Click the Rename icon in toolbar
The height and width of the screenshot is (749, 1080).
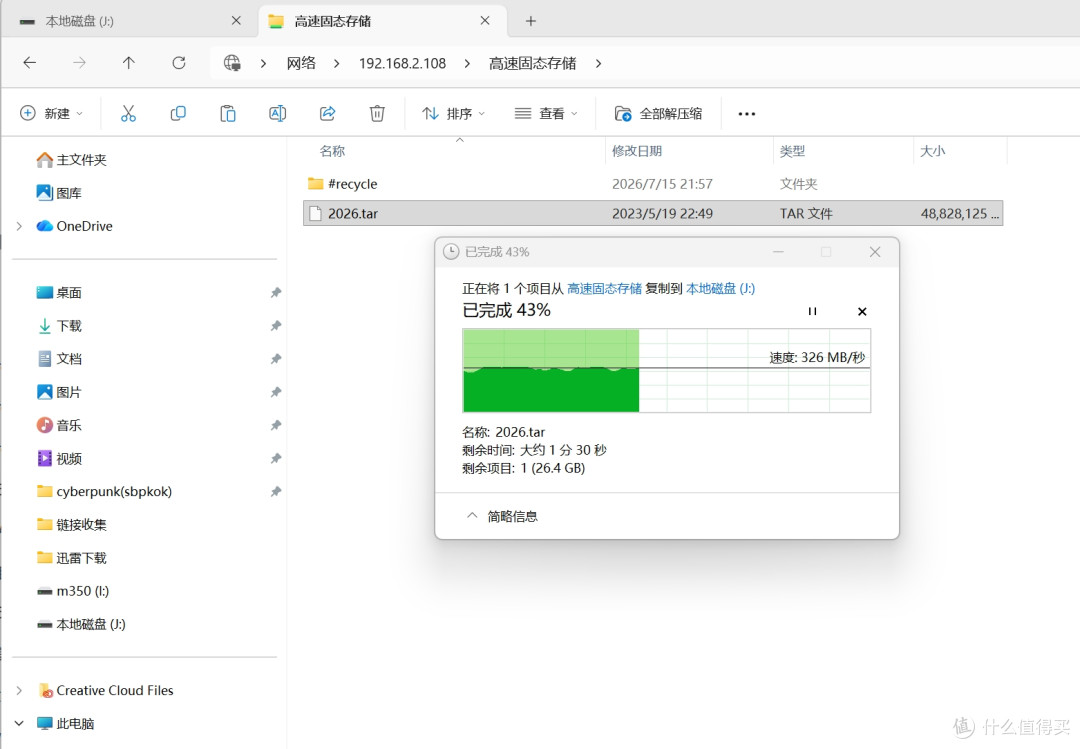[x=277, y=114]
